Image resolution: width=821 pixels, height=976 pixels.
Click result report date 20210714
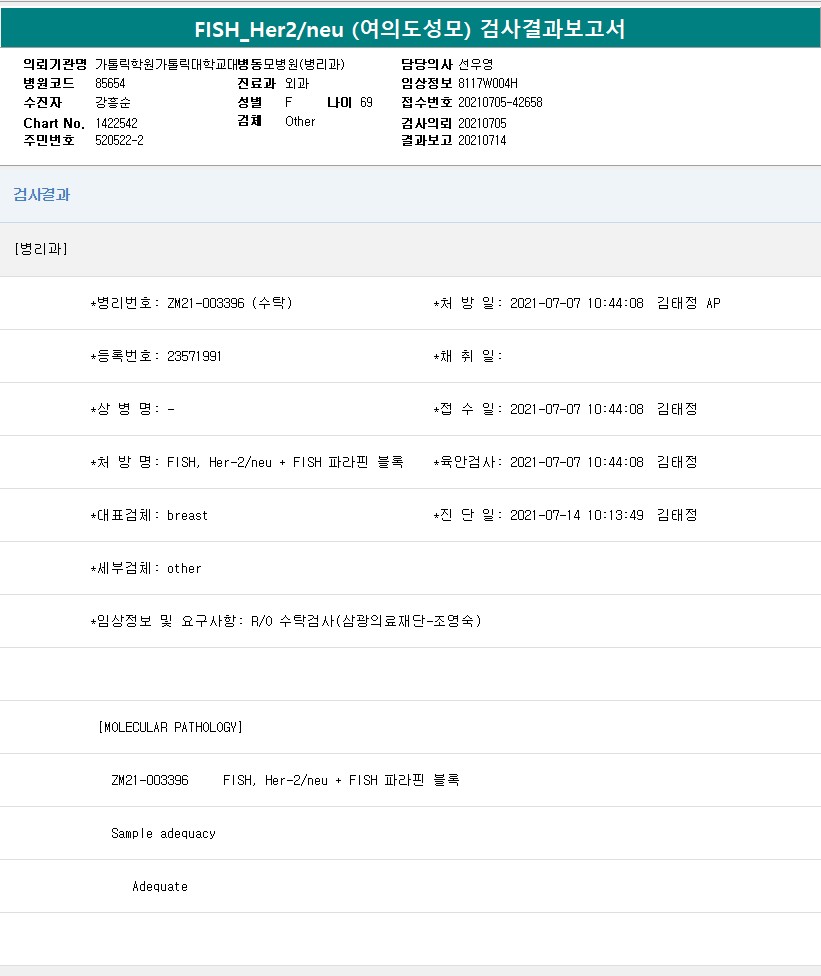(x=482, y=141)
